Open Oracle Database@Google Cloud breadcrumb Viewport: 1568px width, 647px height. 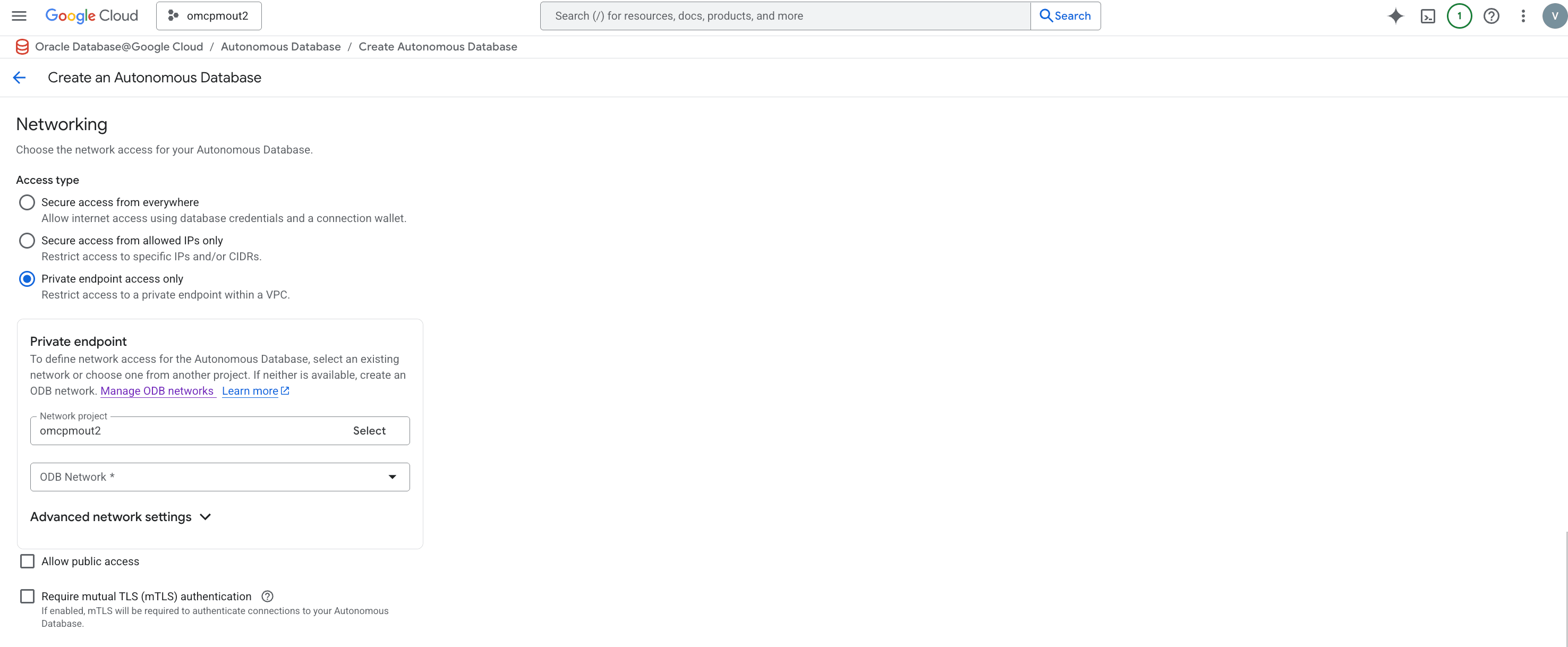click(x=120, y=46)
